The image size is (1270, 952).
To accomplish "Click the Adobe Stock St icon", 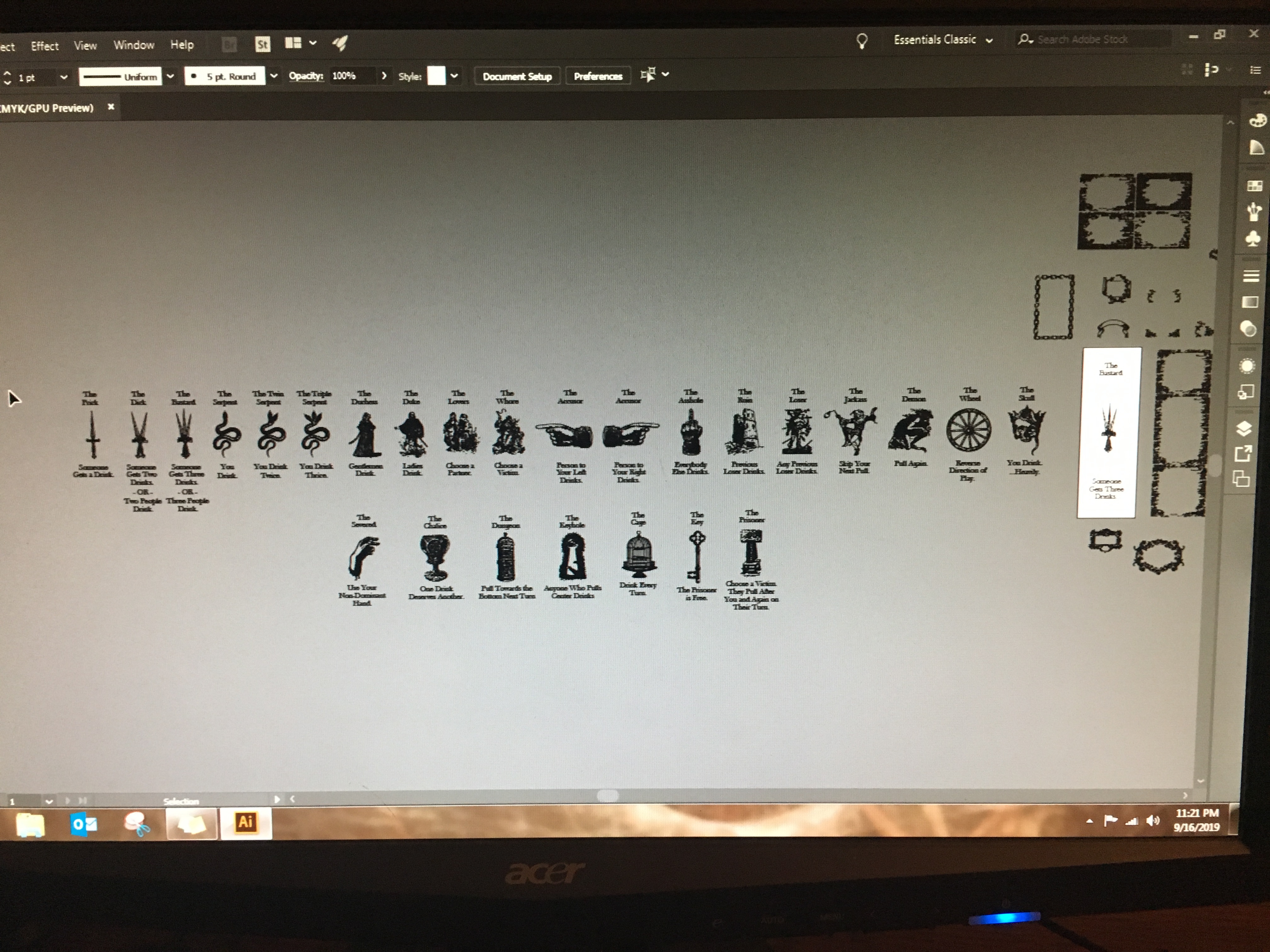I will tap(262, 44).
